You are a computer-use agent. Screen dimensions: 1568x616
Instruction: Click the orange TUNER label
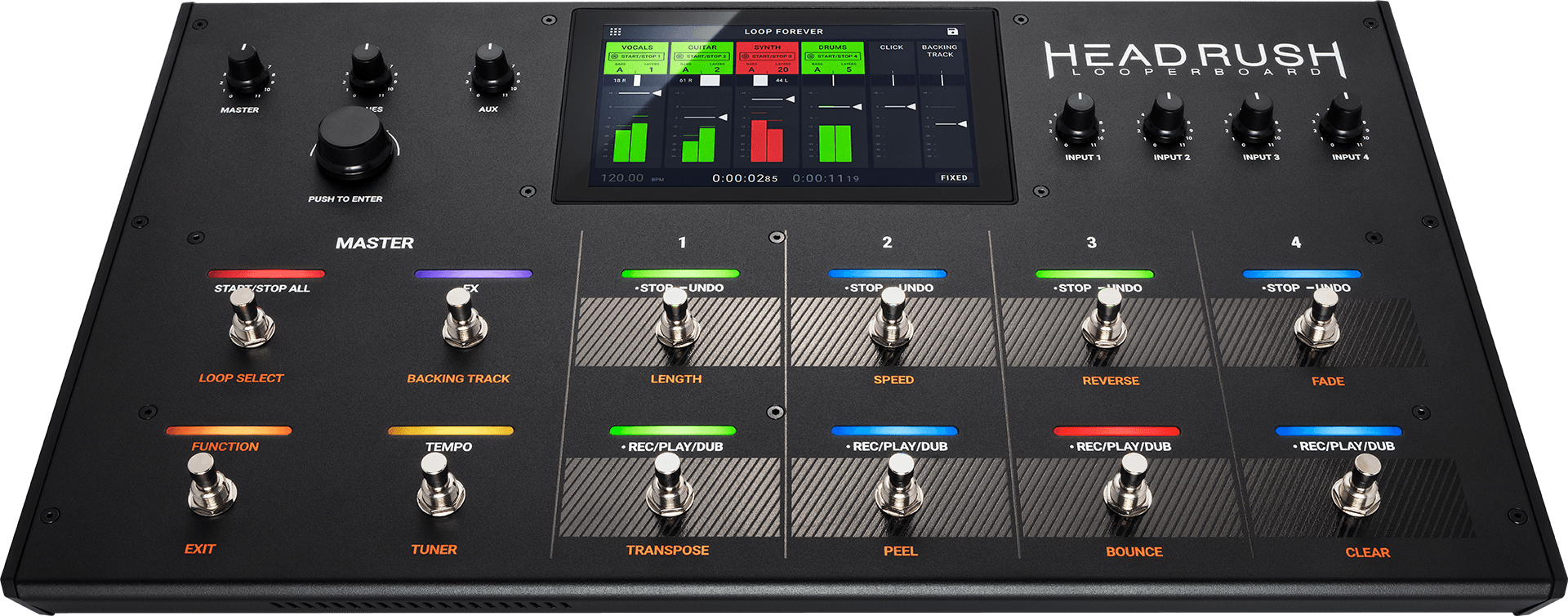coord(434,550)
